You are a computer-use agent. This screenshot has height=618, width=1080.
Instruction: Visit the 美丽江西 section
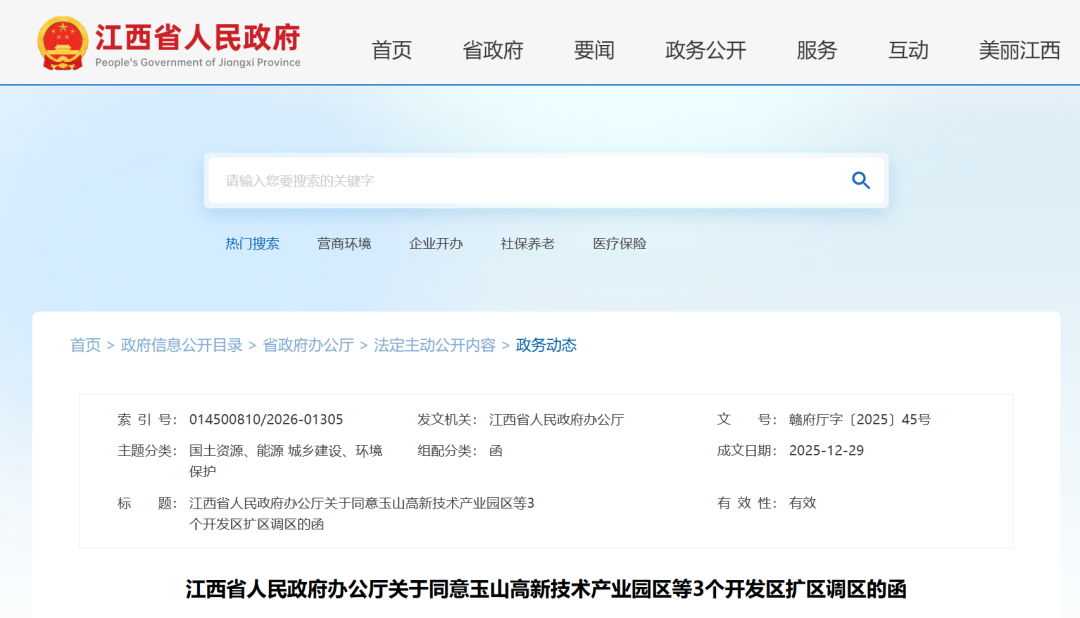click(1019, 50)
